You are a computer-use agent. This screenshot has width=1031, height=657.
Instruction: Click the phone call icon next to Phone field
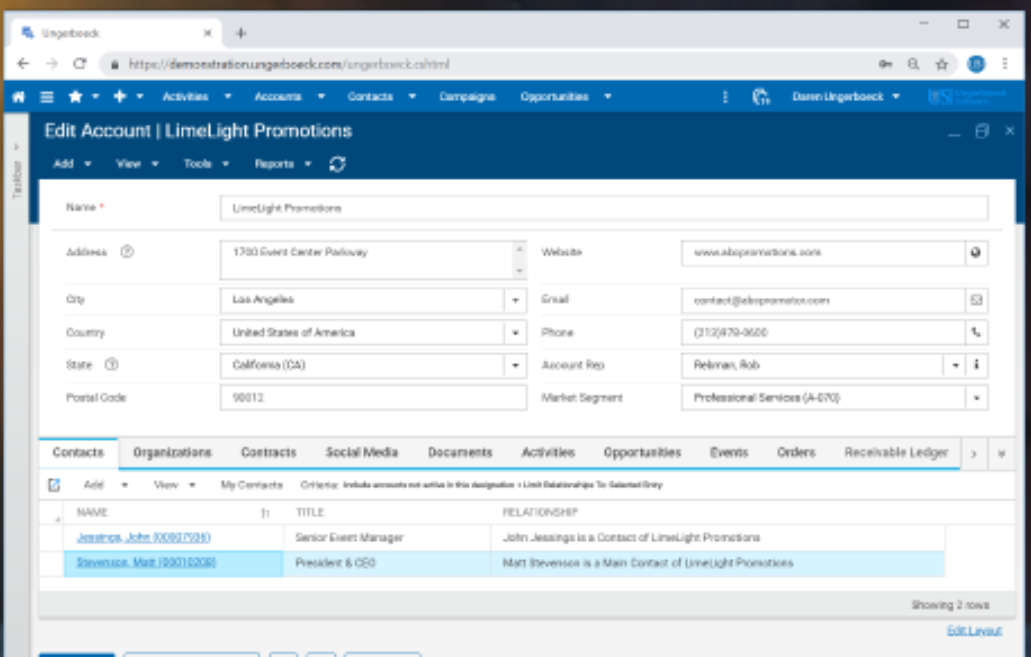pyautogui.click(x=976, y=333)
